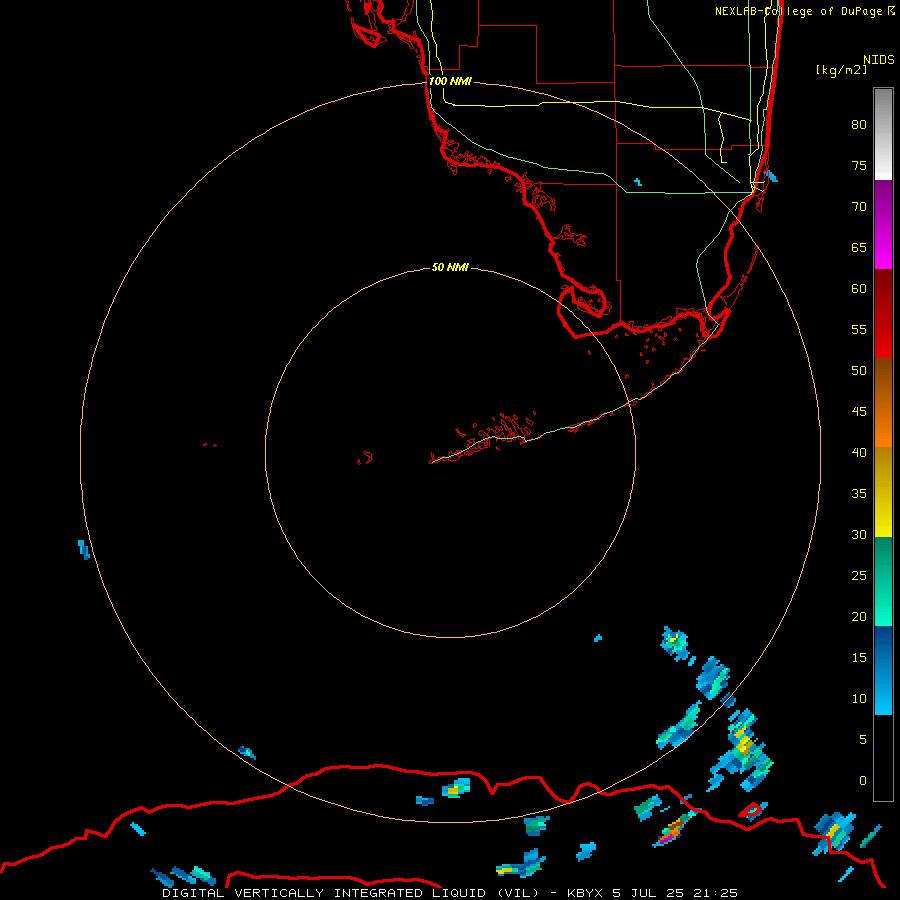Click the scale value 50
The height and width of the screenshot is (900, 900).
[859, 371]
